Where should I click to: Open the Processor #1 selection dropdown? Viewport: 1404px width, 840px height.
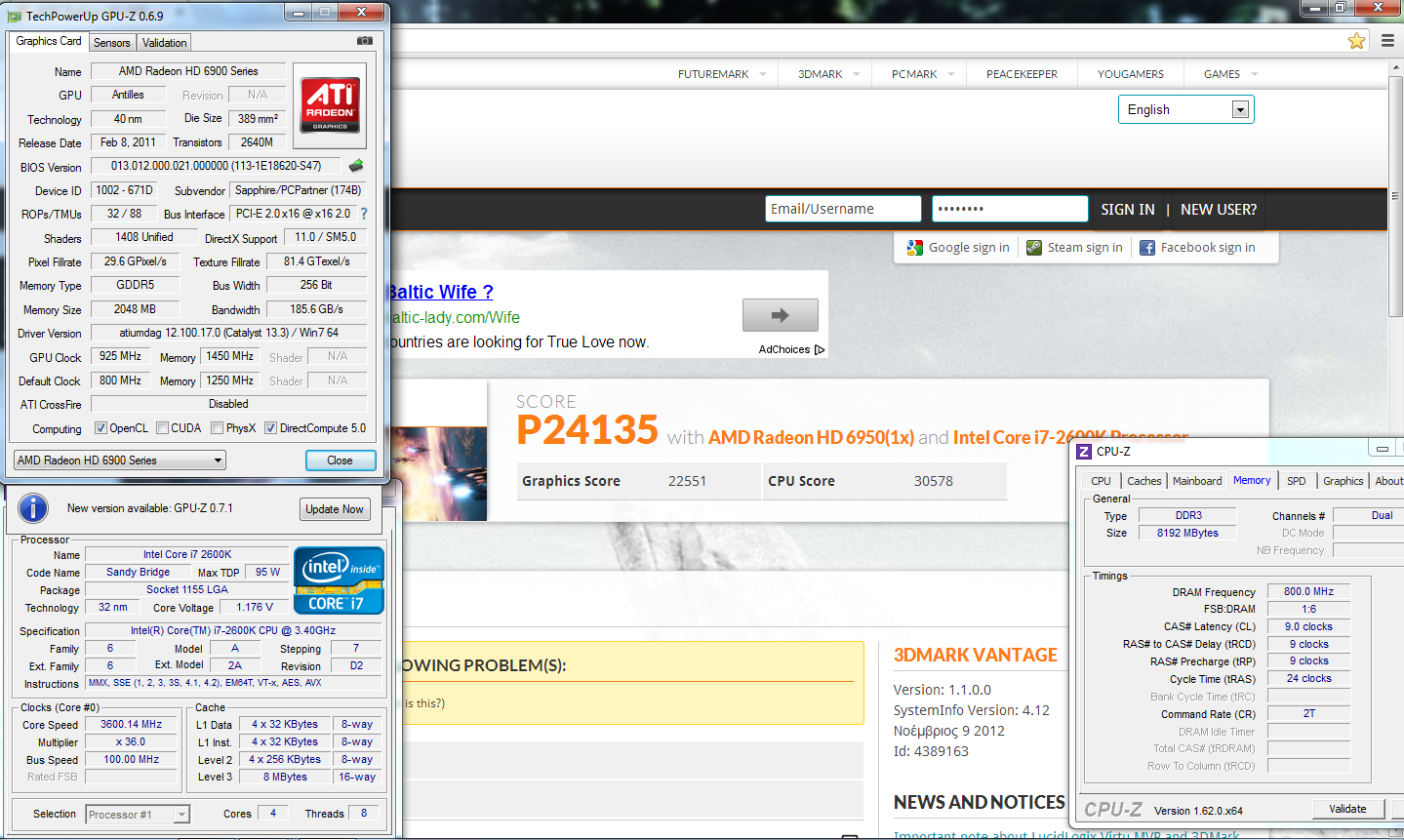pos(138,815)
